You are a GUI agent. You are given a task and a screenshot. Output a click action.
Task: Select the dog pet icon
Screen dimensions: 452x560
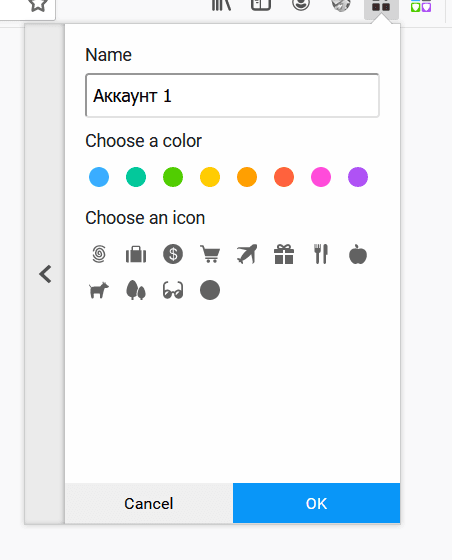(x=99, y=290)
